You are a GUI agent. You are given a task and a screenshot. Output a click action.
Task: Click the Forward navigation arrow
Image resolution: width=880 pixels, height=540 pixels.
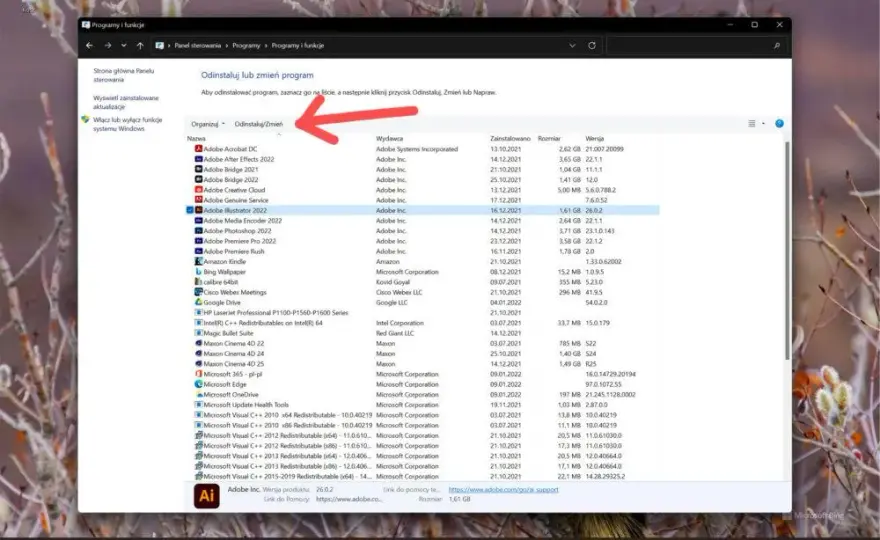click(108, 45)
